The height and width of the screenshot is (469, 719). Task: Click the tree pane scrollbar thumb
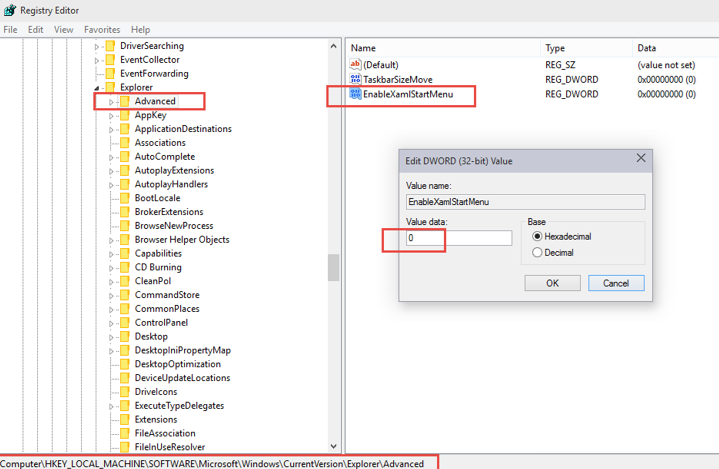[x=333, y=267]
